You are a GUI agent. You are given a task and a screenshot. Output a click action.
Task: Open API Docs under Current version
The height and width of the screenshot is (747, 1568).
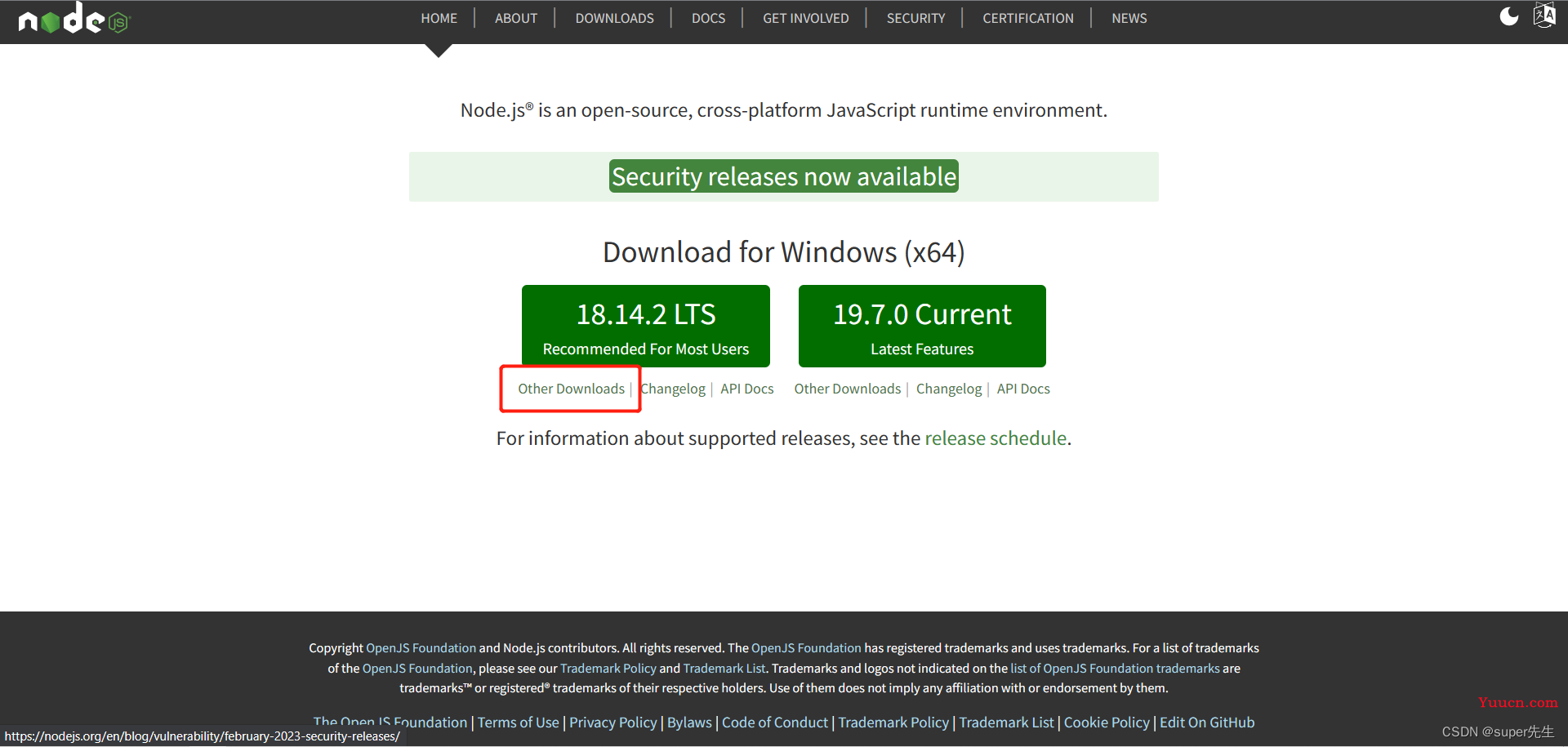click(1023, 389)
